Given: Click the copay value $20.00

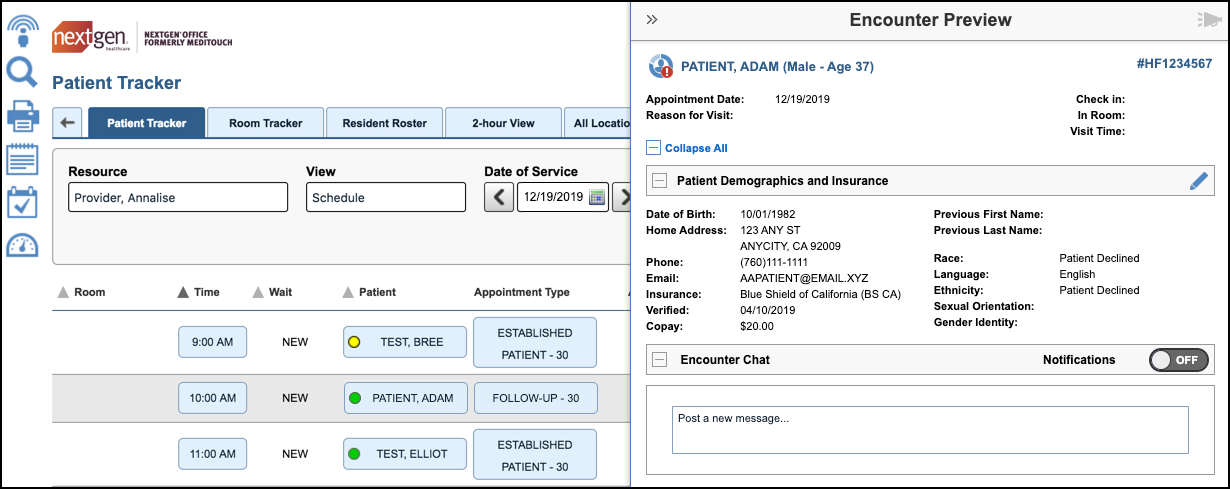Looking at the screenshot, I should point(757,326).
